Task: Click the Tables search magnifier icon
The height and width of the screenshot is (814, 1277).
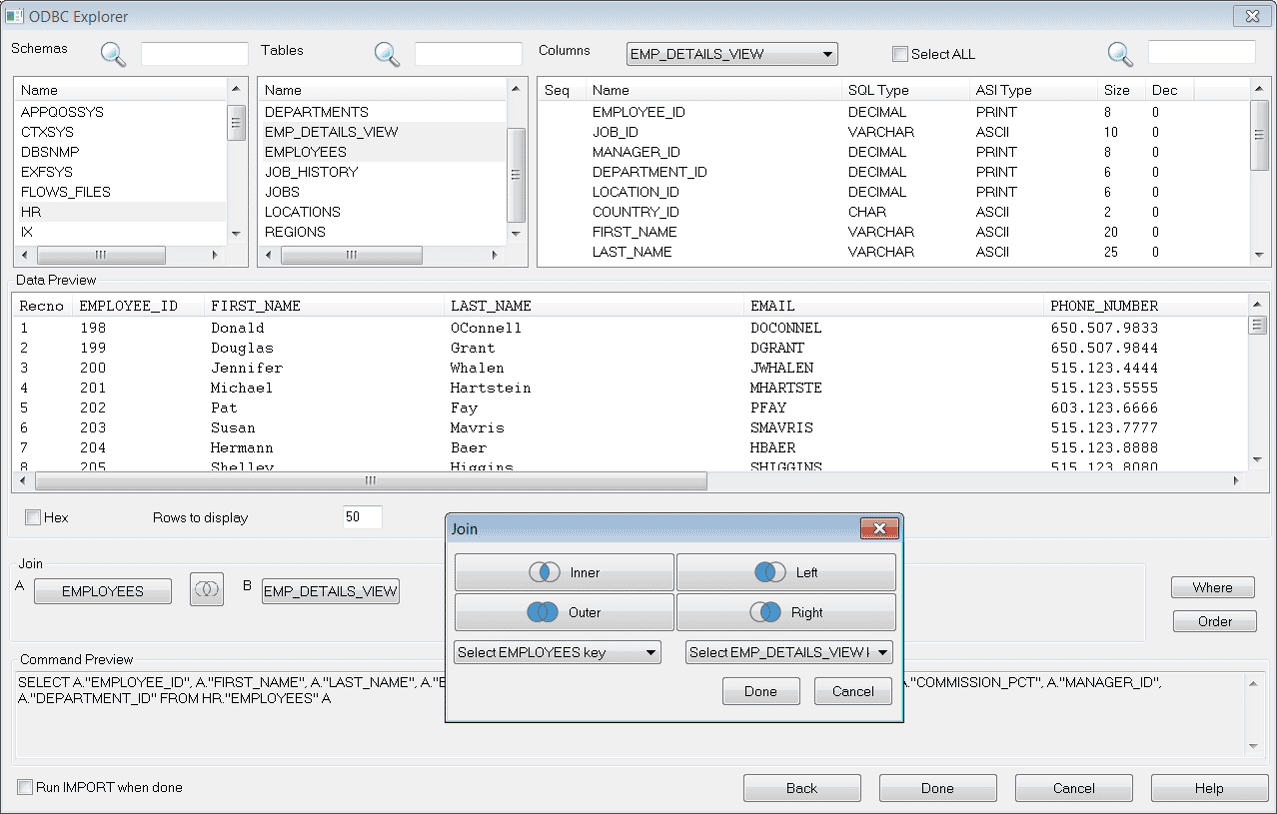Action: [387, 54]
